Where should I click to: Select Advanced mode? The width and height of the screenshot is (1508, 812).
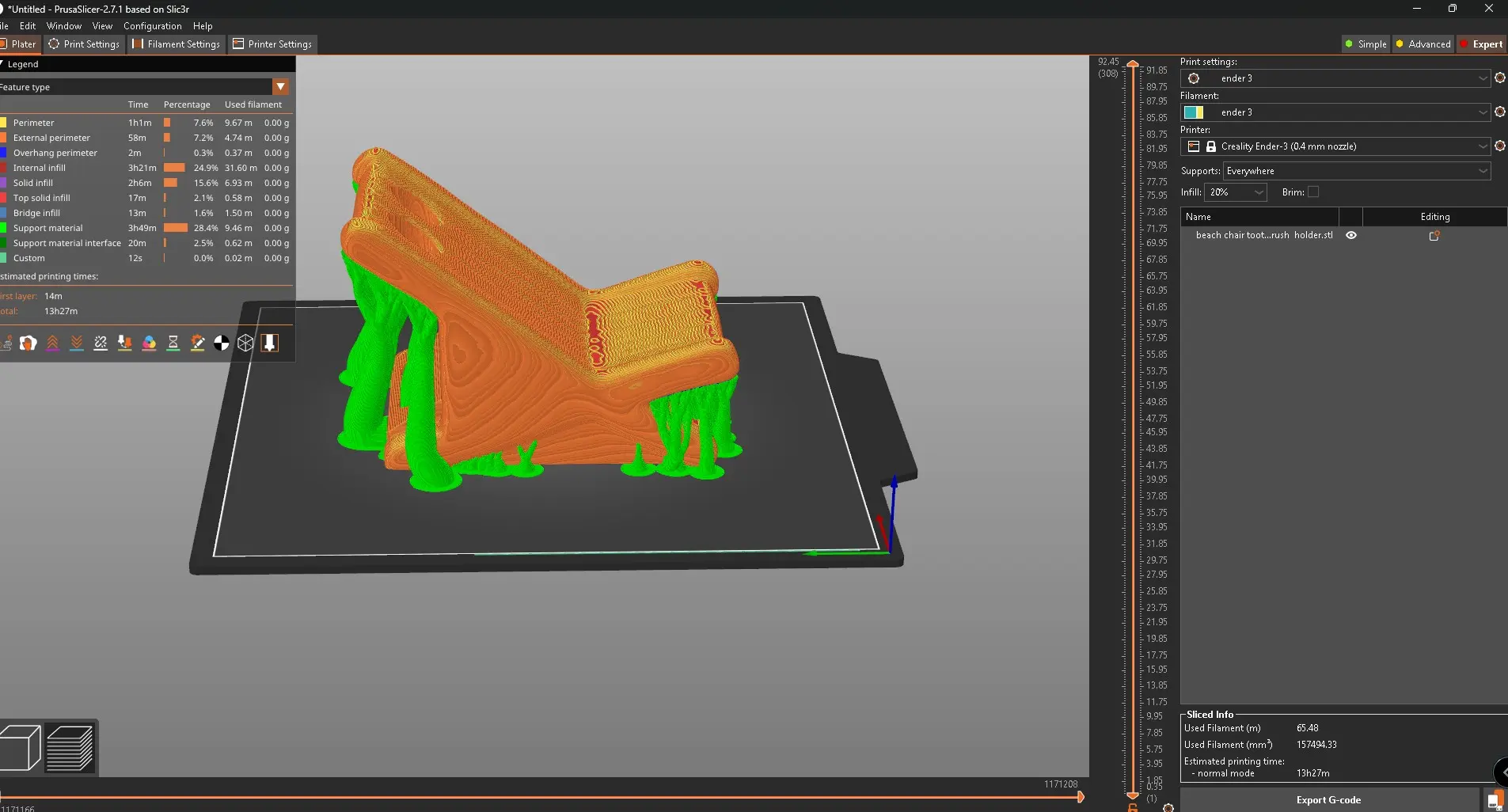coord(1423,44)
